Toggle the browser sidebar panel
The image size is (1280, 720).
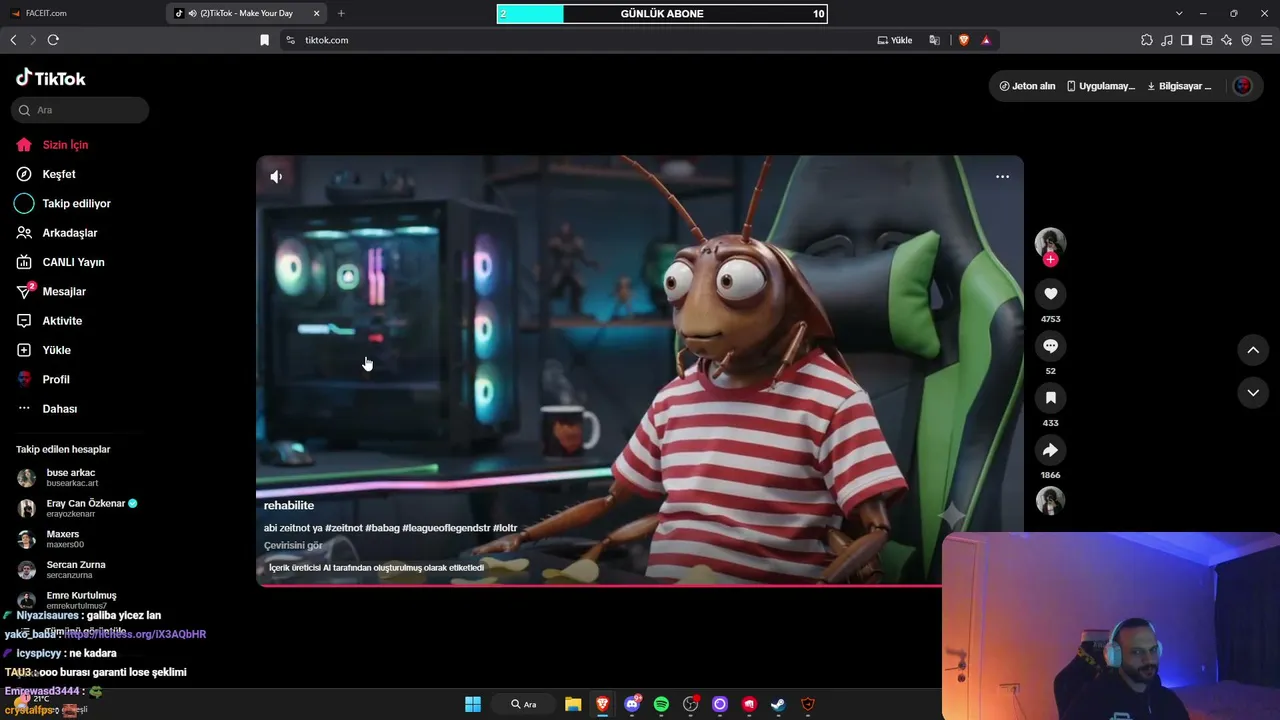pyautogui.click(x=1186, y=40)
